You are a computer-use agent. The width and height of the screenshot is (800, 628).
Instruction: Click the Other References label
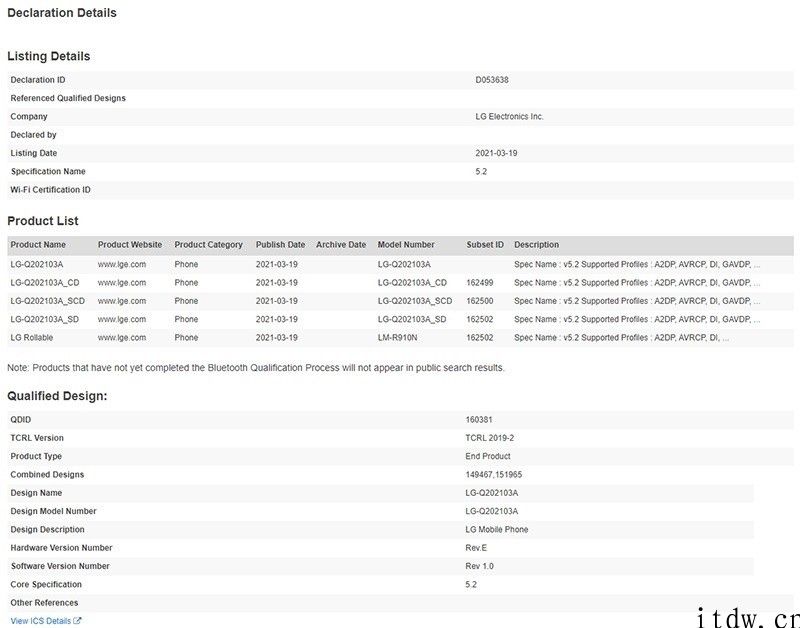point(44,603)
